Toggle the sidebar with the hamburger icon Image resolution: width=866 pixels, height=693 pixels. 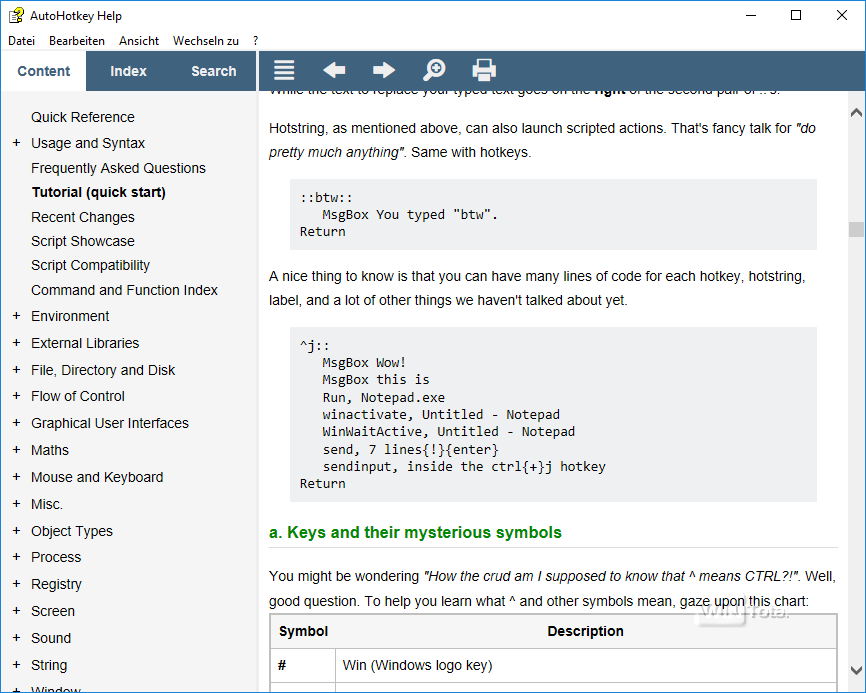tap(284, 70)
